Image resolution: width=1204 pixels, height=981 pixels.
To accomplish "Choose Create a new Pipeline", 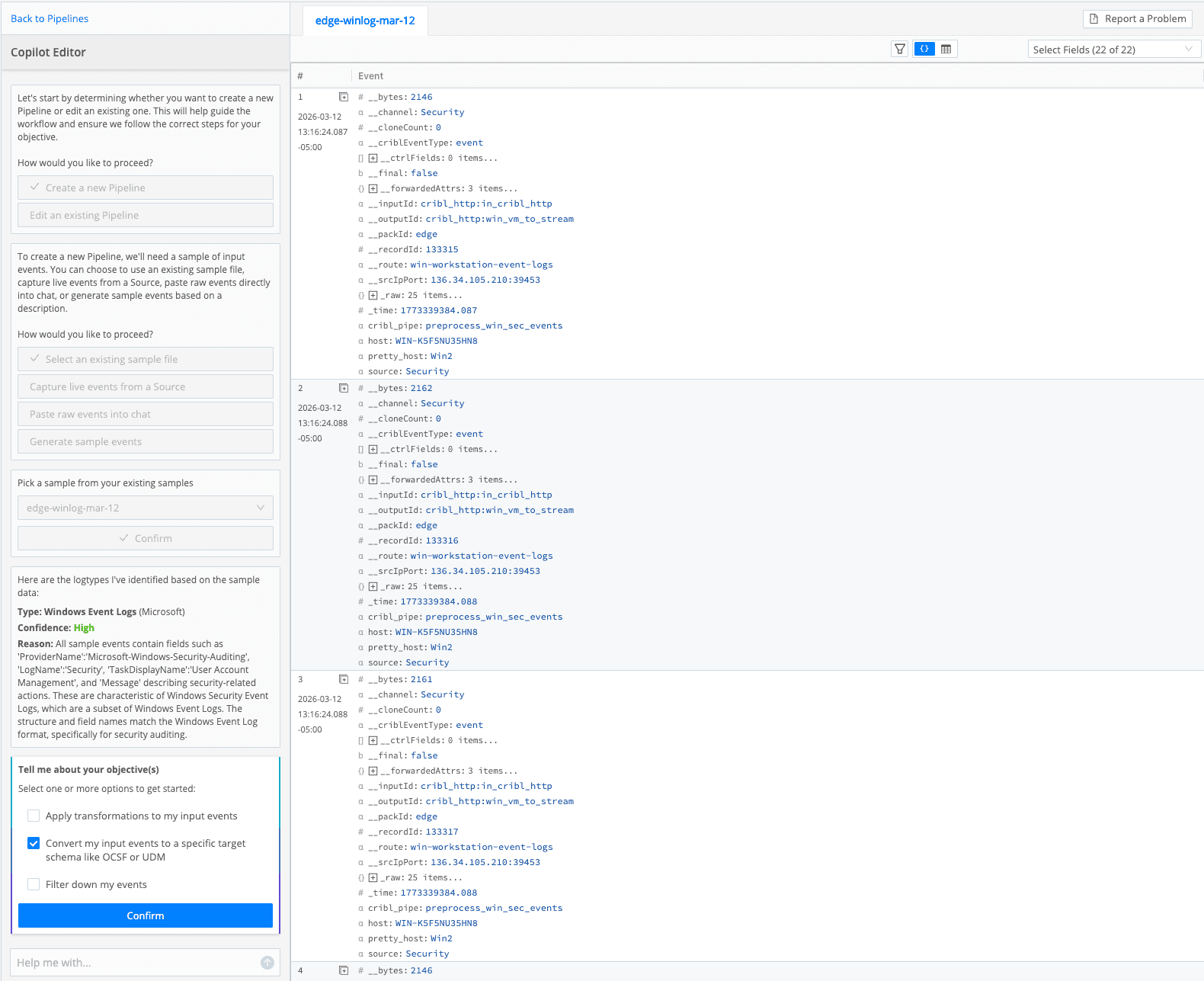I will [146, 188].
